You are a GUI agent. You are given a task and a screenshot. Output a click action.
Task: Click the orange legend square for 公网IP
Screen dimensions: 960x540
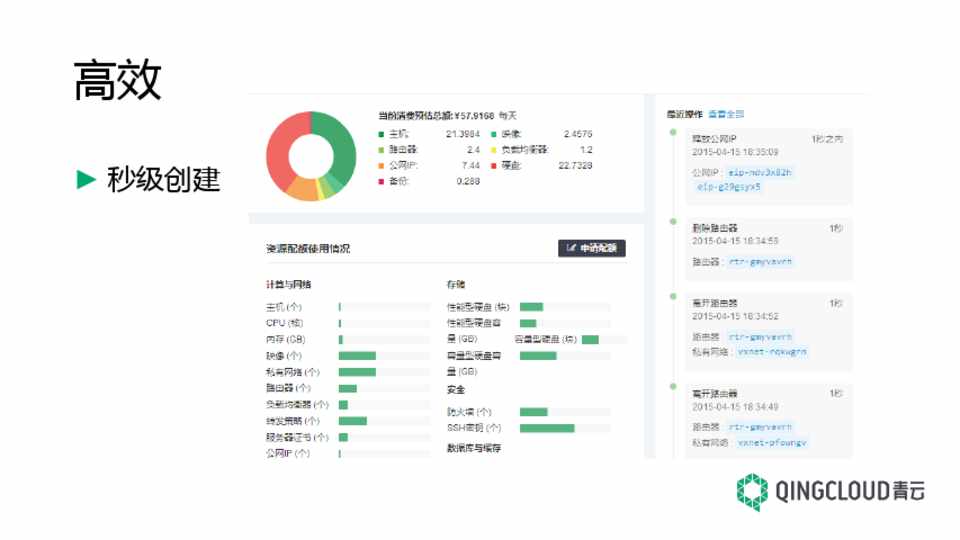pyautogui.click(x=381, y=165)
